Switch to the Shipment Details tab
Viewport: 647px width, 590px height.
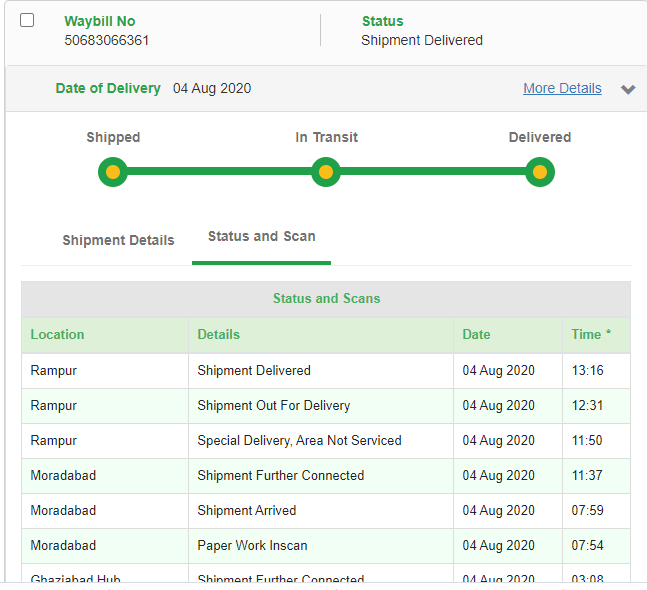[x=118, y=240]
